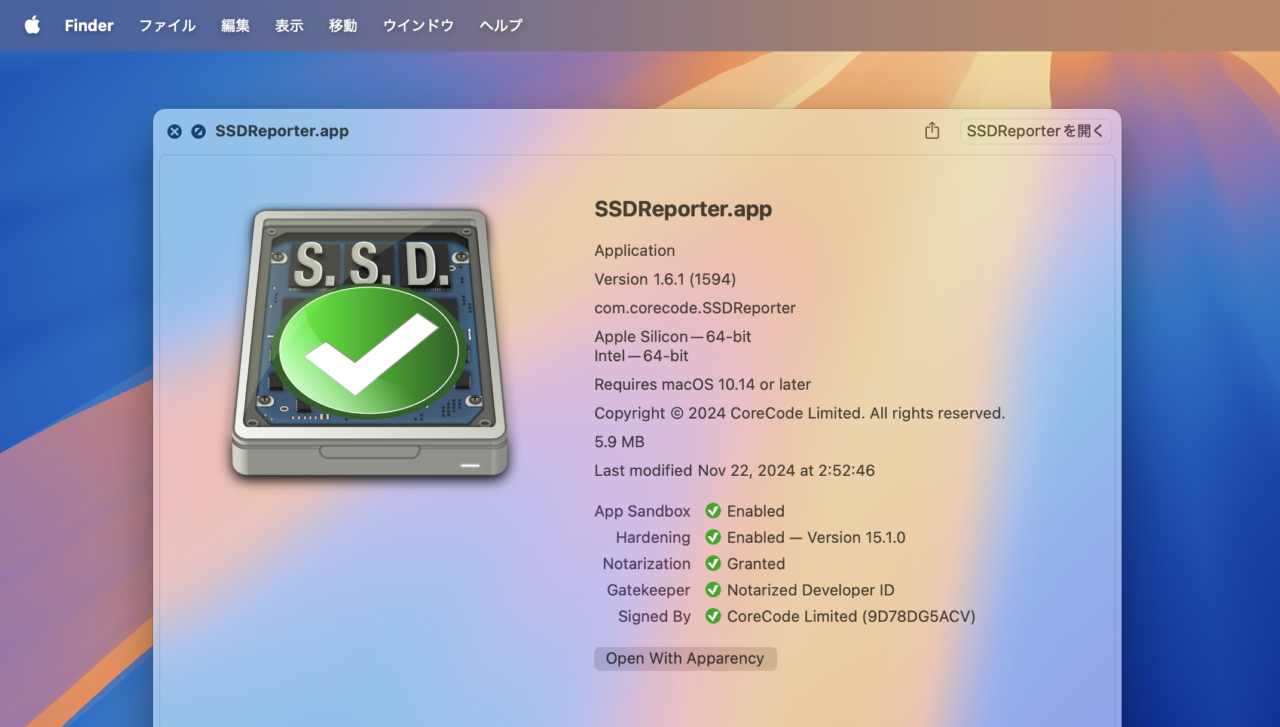
Task: Click the Notarized Developer ID value
Action: pyautogui.click(x=811, y=590)
